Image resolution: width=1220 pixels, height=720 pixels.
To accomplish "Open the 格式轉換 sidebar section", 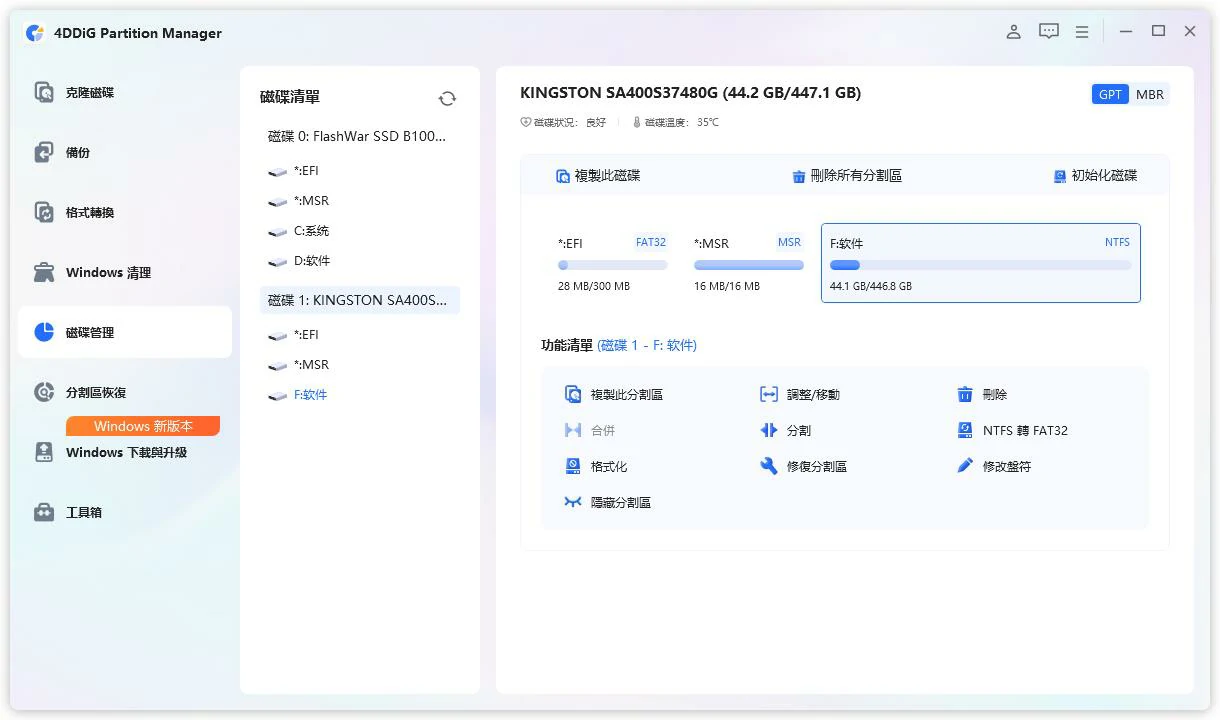I will point(125,212).
